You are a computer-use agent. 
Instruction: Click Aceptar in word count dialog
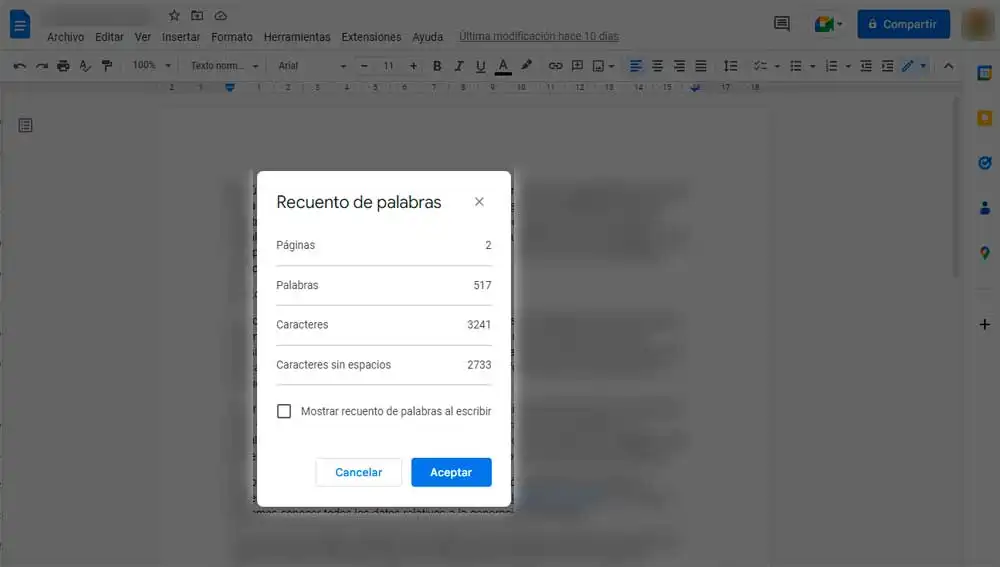(x=451, y=473)
